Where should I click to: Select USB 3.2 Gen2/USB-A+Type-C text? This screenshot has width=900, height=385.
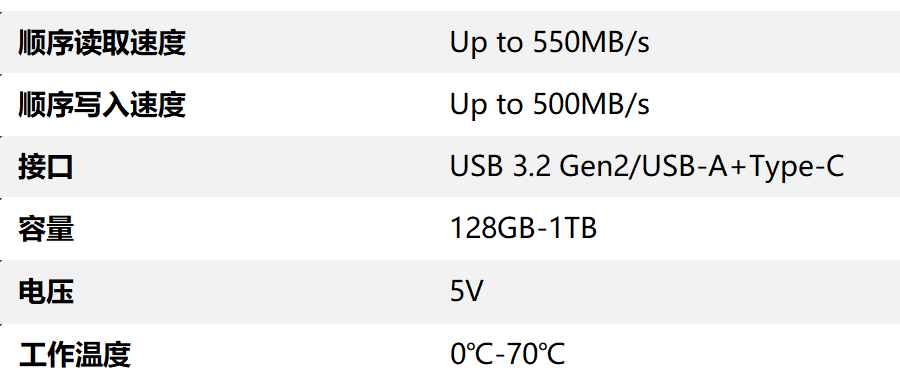click(x=647, y=167)
